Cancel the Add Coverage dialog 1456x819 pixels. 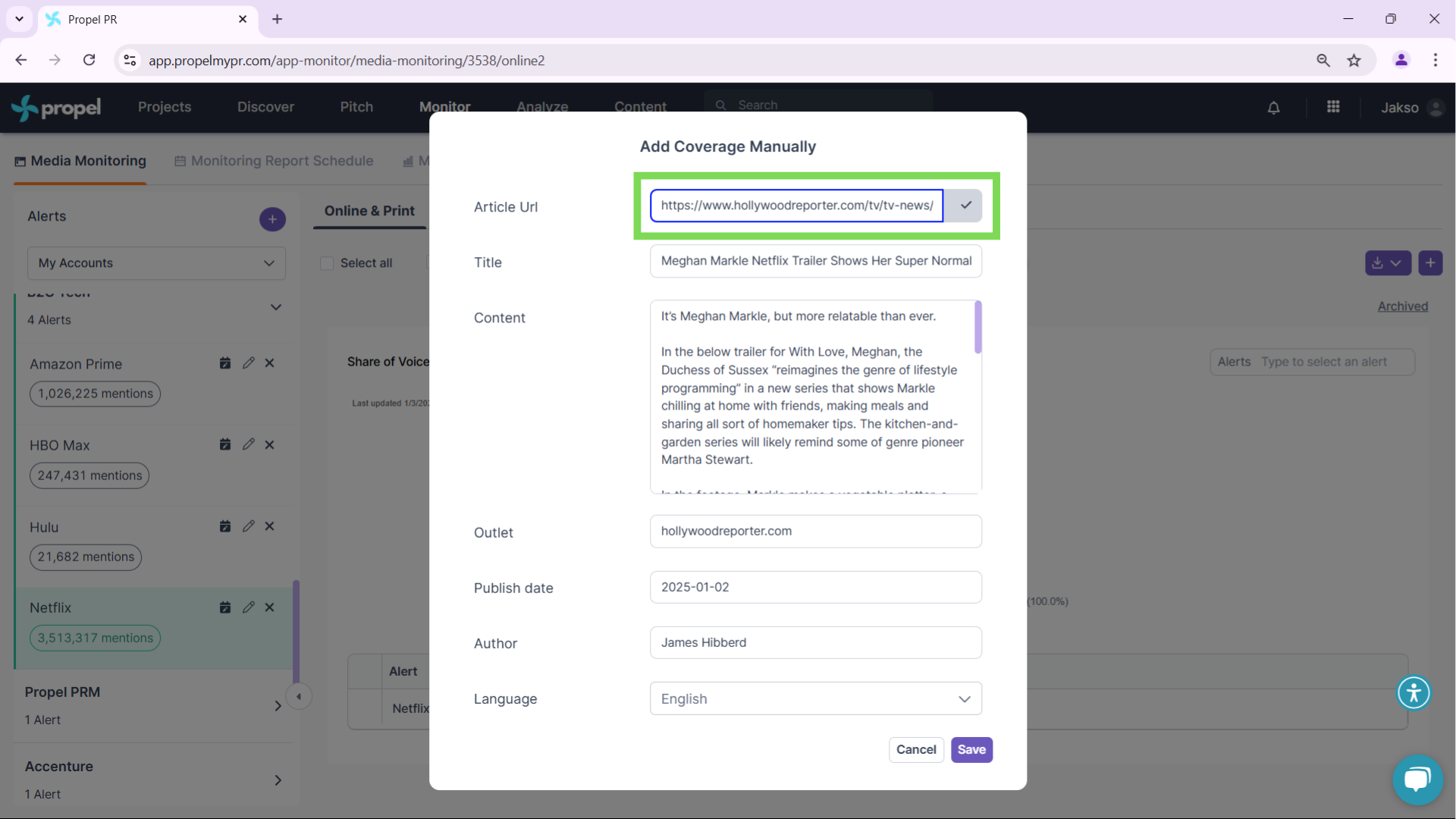pos(916,750)
